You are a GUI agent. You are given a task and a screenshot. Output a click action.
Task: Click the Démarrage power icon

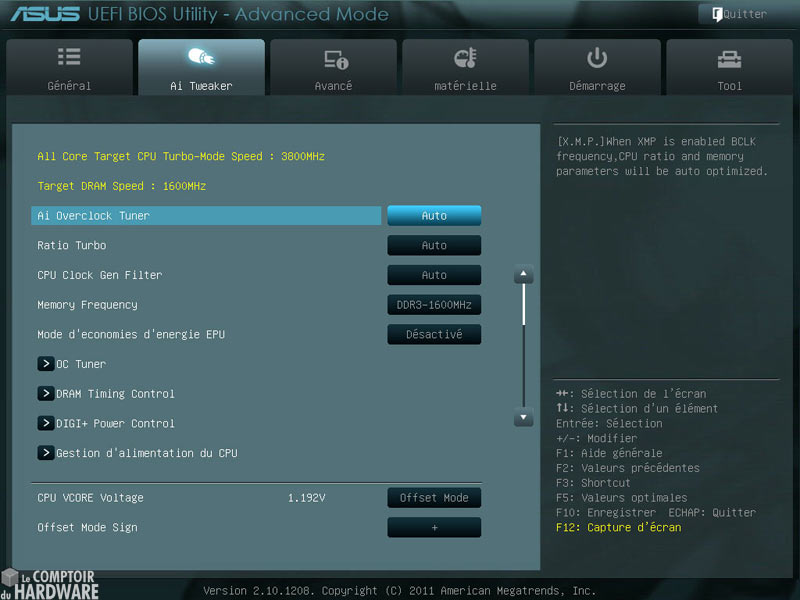click(597, 57)
